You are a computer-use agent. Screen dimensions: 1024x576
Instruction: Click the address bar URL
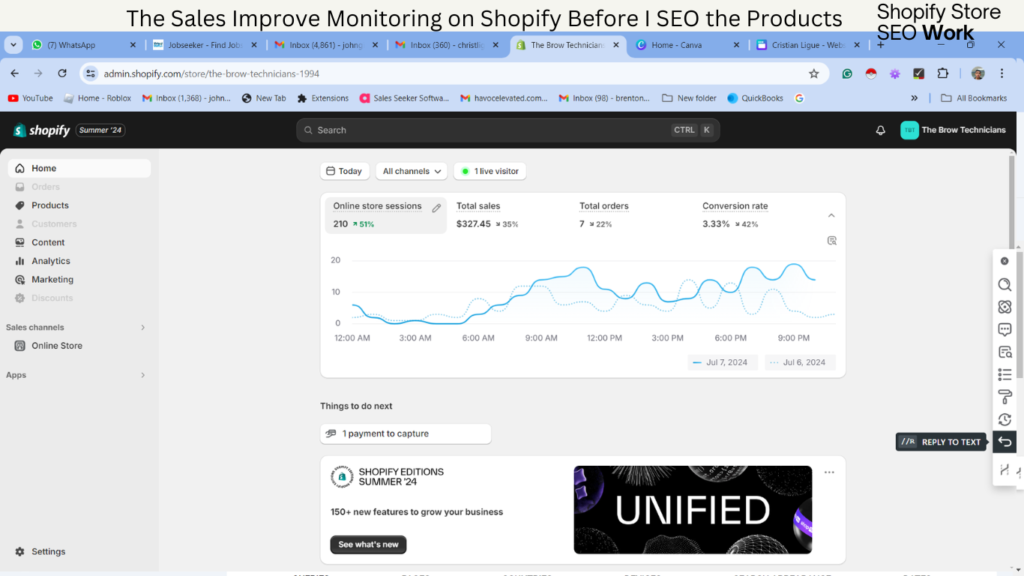click(211, 74)
